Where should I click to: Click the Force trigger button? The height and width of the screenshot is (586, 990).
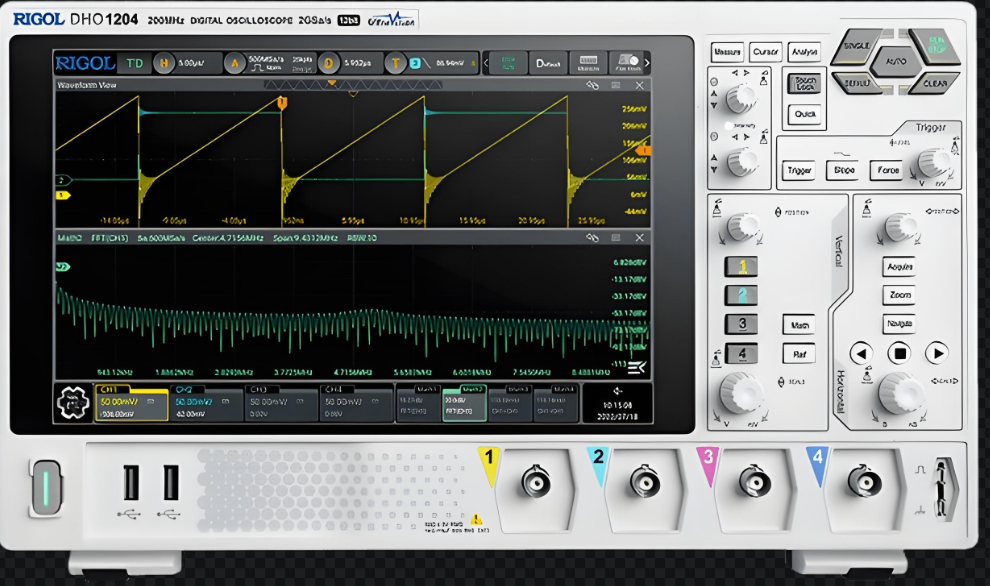(x=888, y=170)
